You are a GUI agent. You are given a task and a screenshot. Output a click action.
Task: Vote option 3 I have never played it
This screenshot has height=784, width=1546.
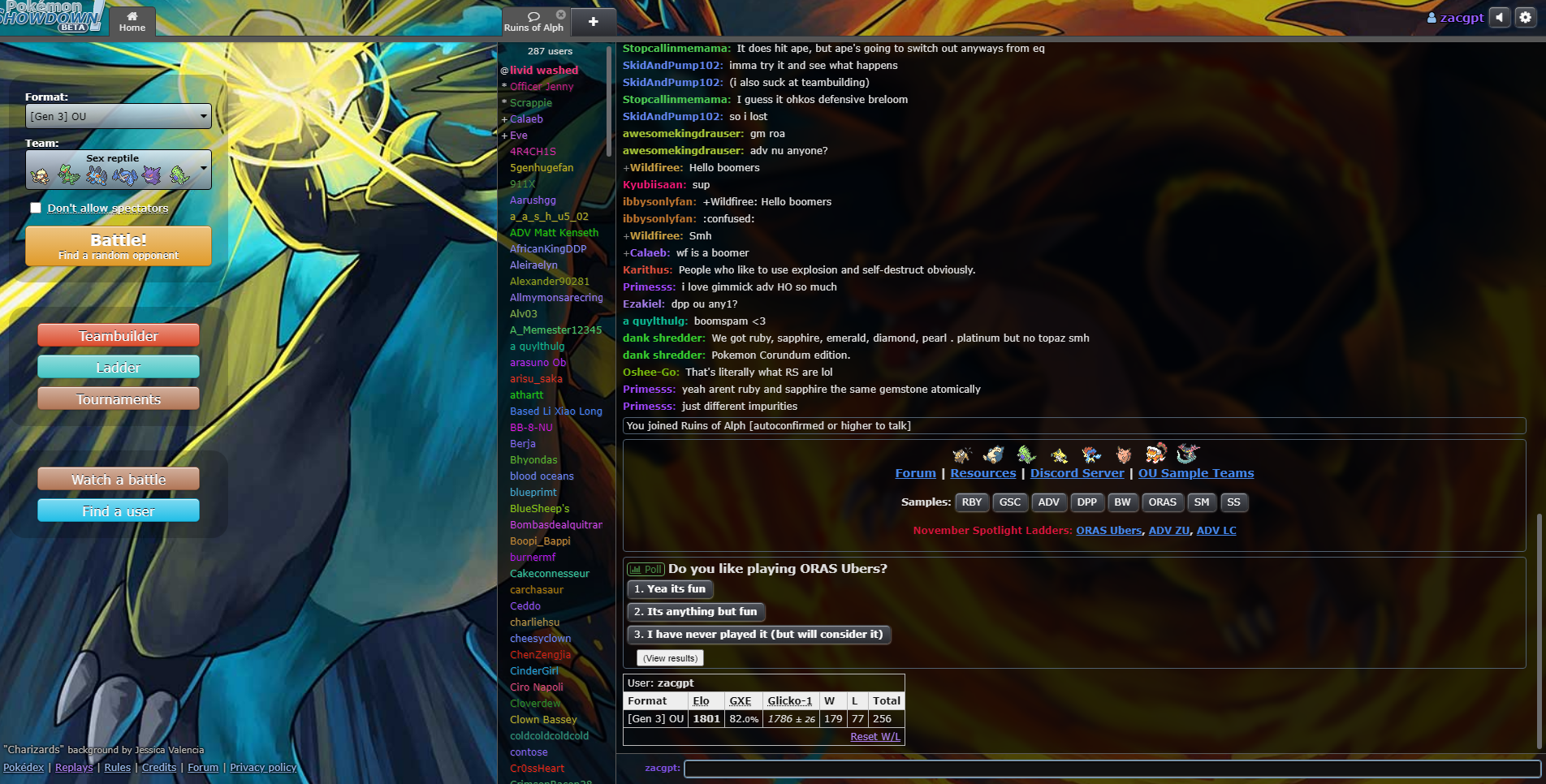(x=759, y=635)
